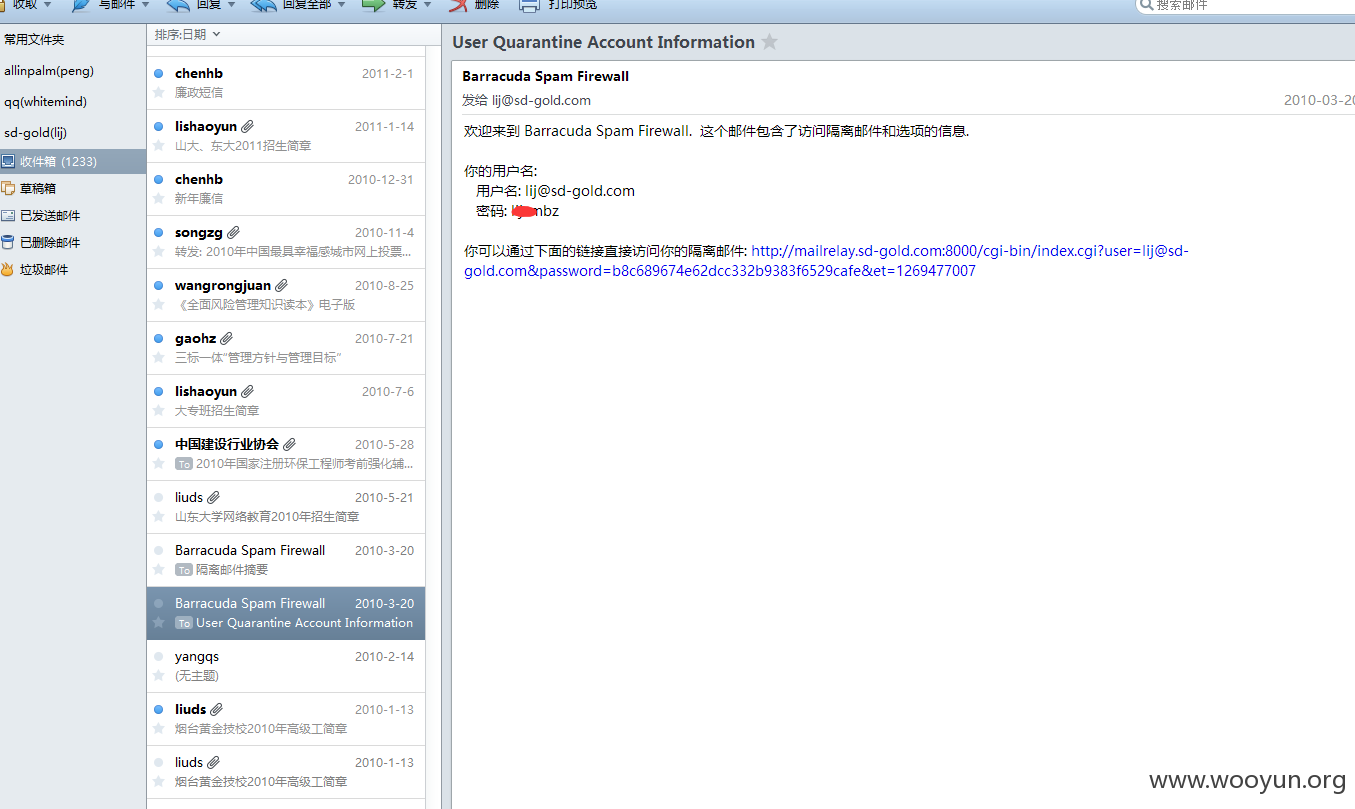Viewport: 1355px width, 809px height.
Task: Click the attachment icon next to songzg
Action: coord(233,232)
